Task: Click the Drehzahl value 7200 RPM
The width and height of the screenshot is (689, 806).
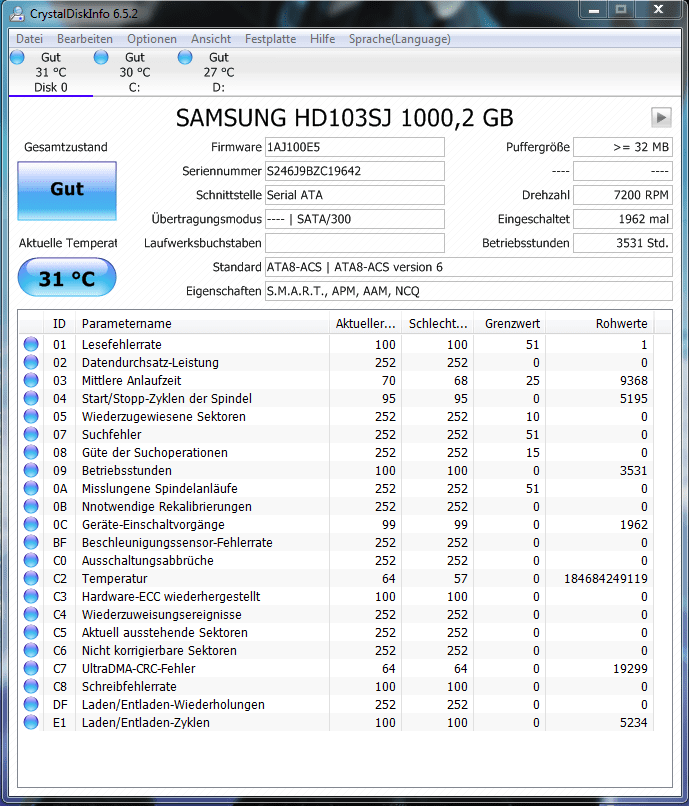Action: [623, 195]
